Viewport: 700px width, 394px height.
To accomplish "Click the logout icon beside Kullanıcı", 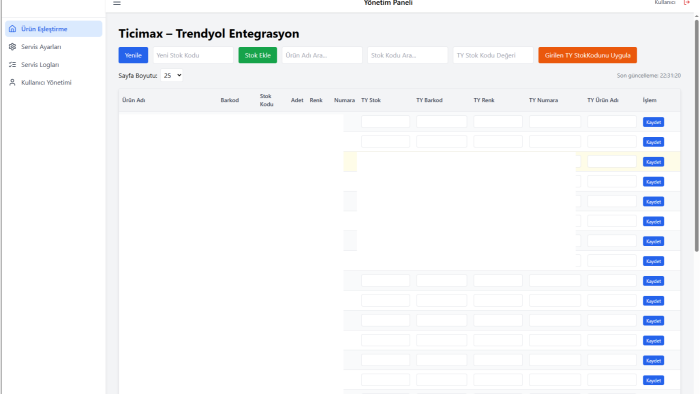I will click(x=687, y=3).
